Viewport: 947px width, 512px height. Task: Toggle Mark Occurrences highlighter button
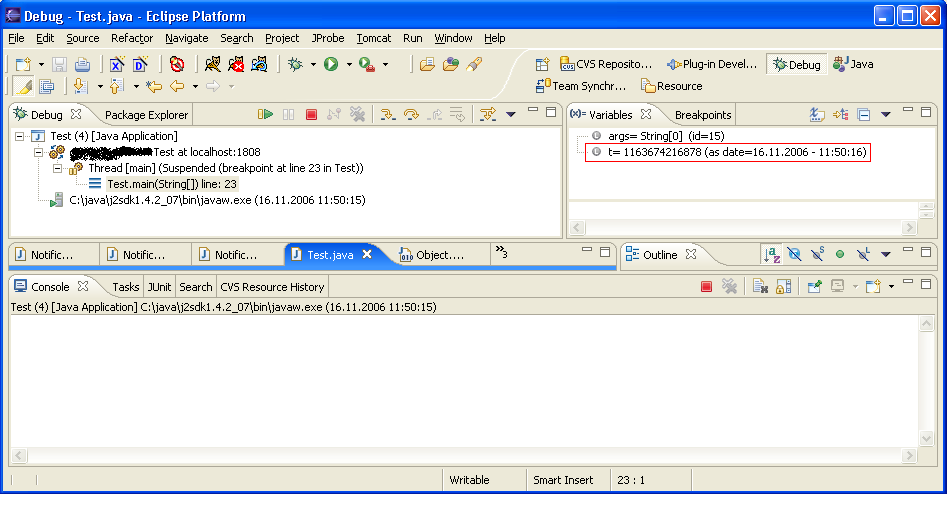click(23, 86)
